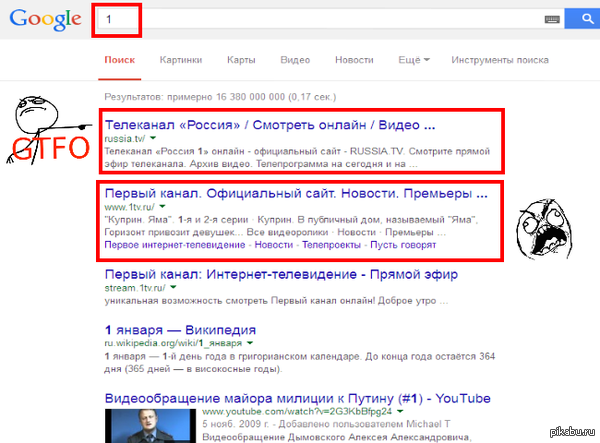Expand arrow next to www.1tv.ru/ URL
Image resolution: width=600 pixels, height=443 pixels.
click(x=162, y=207)
